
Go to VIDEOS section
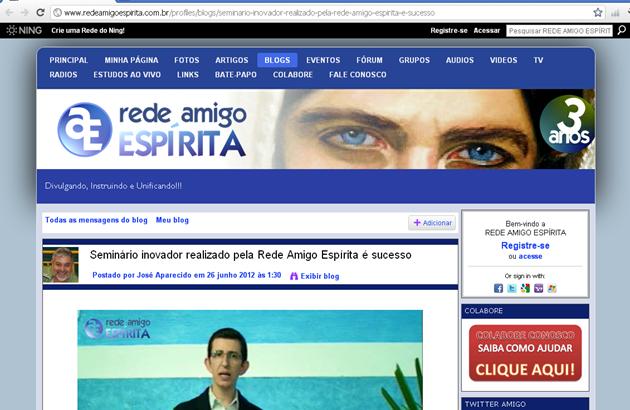coord(503,60)
